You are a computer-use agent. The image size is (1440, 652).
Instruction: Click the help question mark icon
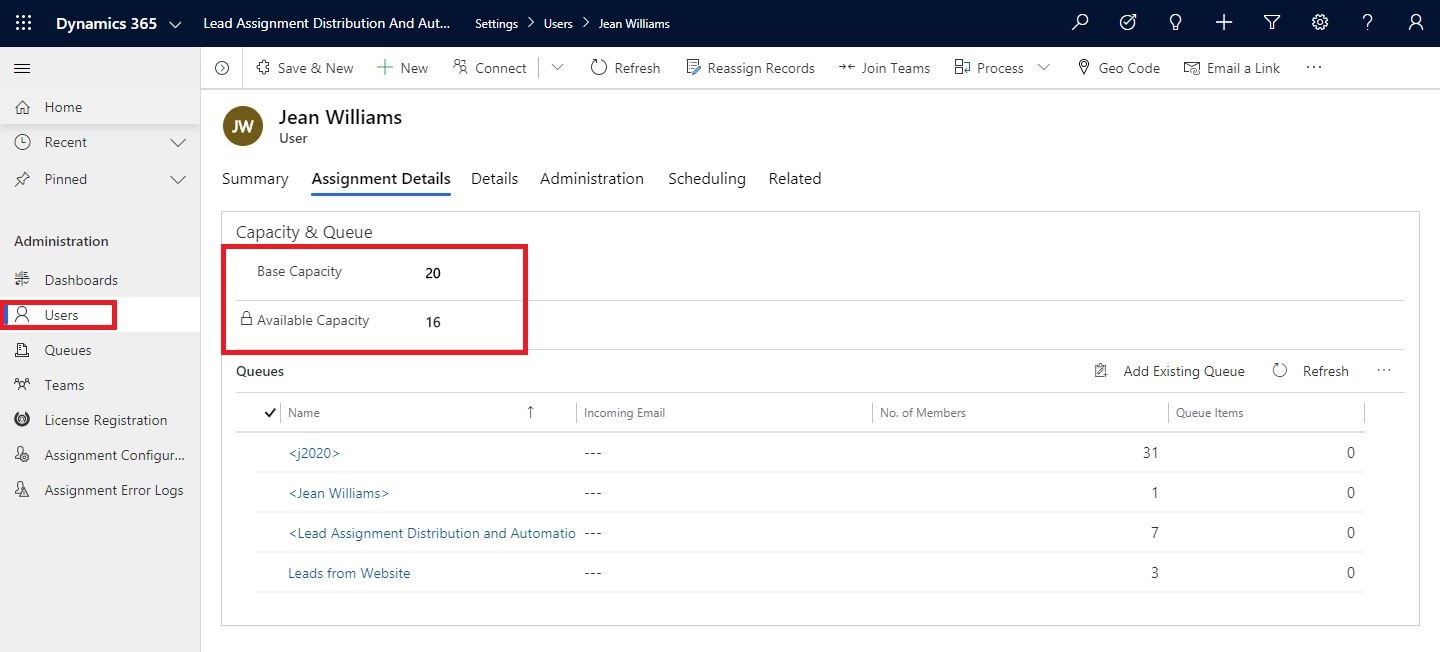coord(1368,23)
